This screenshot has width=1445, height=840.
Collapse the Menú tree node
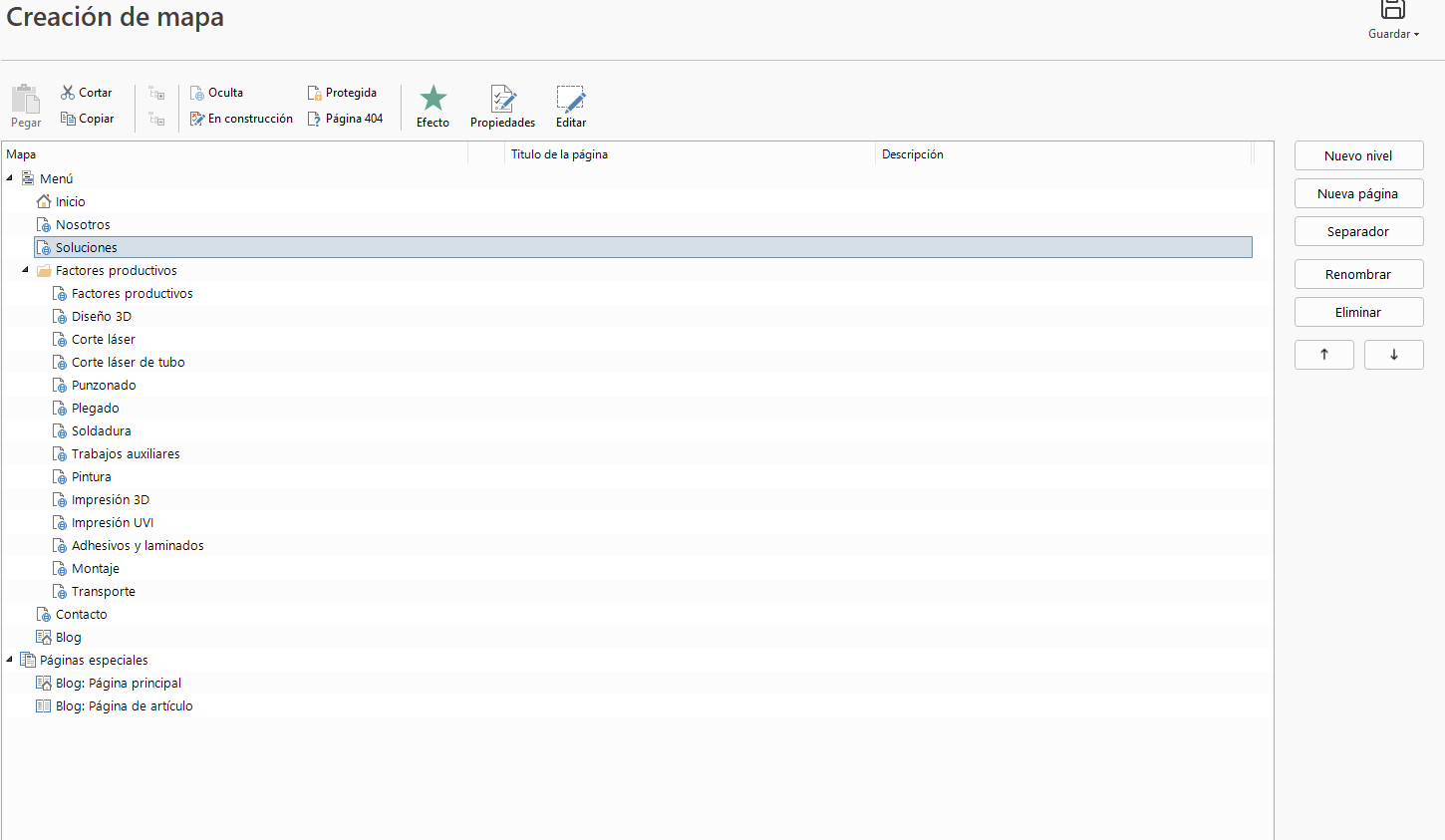(10, 178)
